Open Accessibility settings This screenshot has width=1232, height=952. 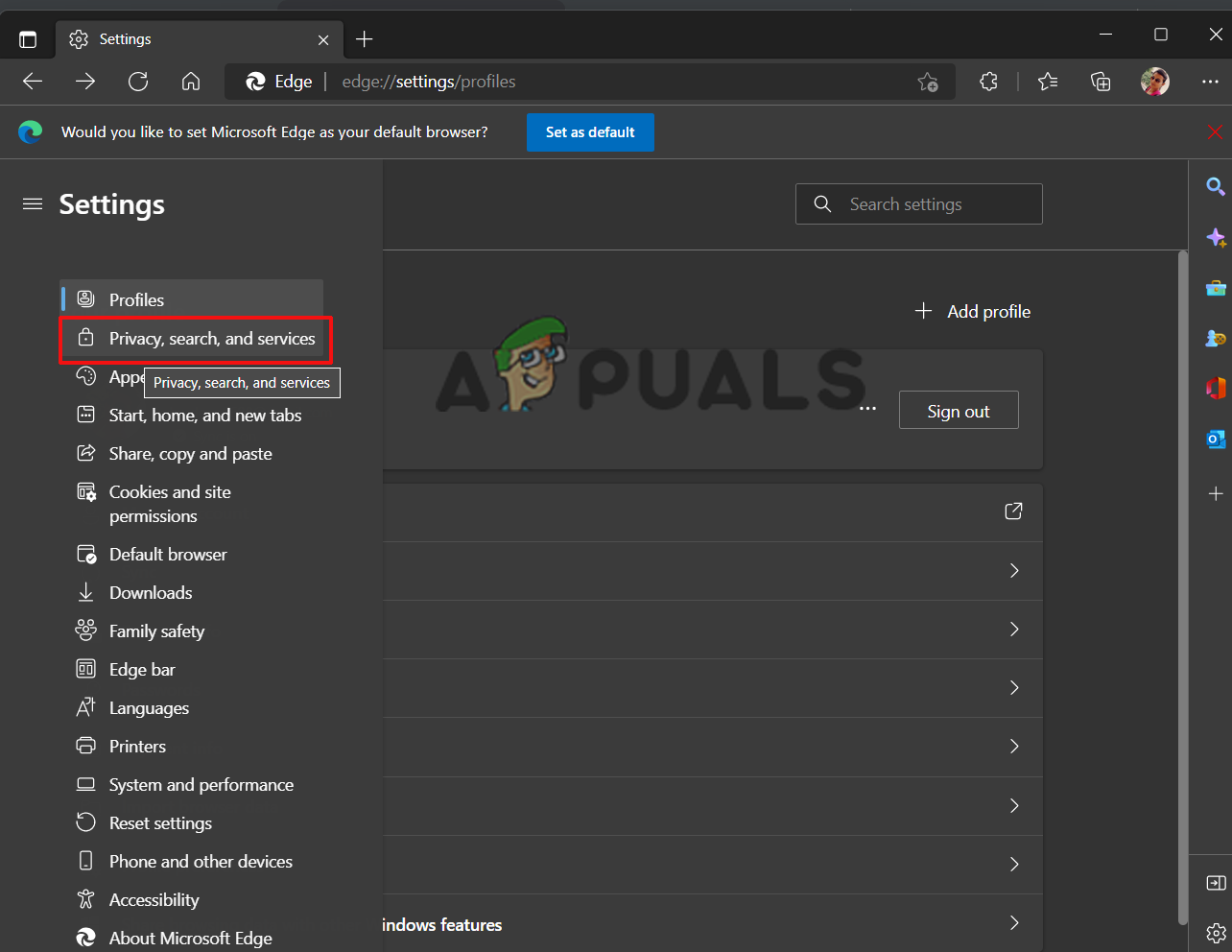click(192, 900)
